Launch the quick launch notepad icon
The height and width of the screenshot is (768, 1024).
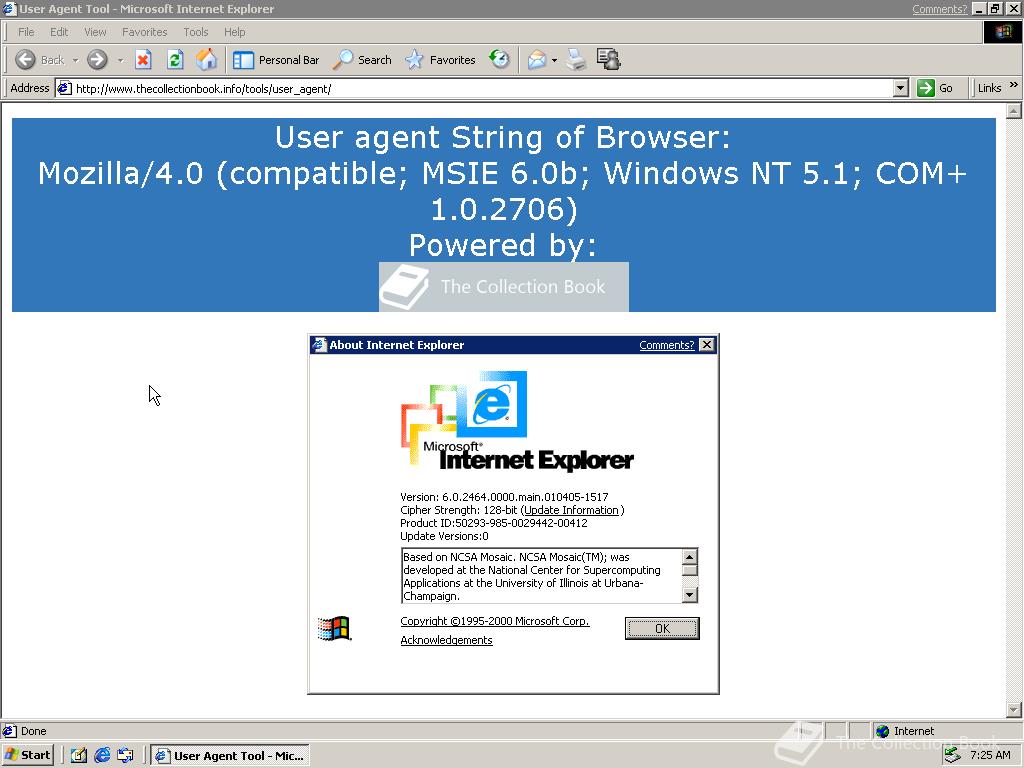79,756
